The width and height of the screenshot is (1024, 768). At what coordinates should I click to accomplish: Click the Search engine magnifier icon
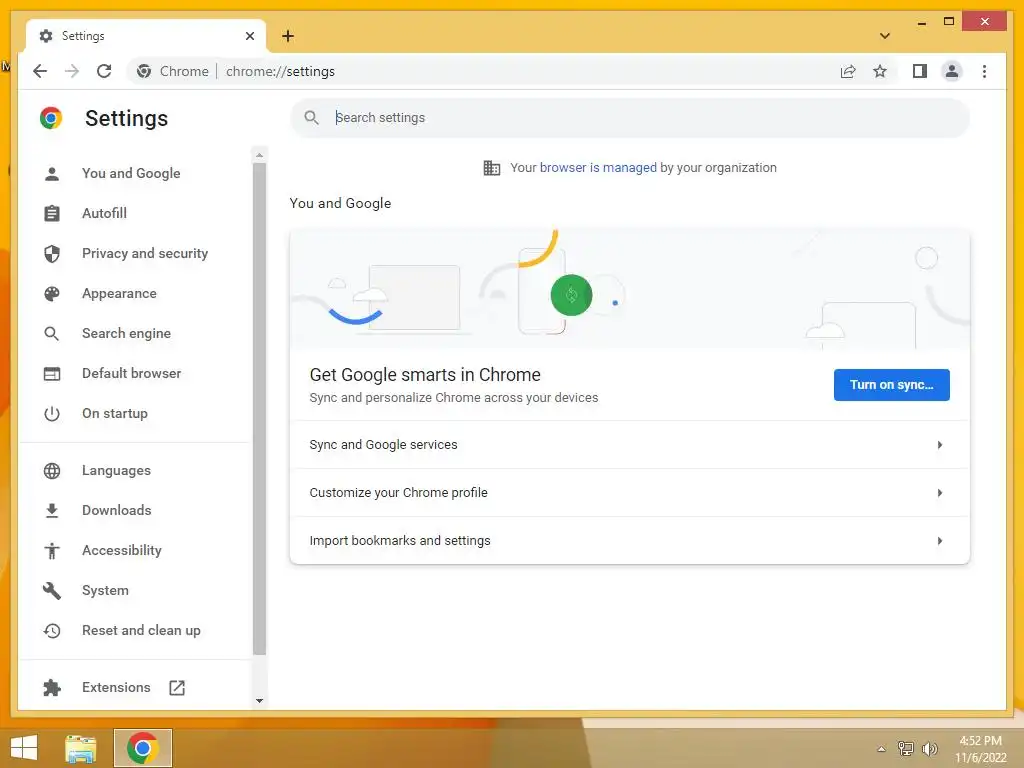tap(52, 334)
